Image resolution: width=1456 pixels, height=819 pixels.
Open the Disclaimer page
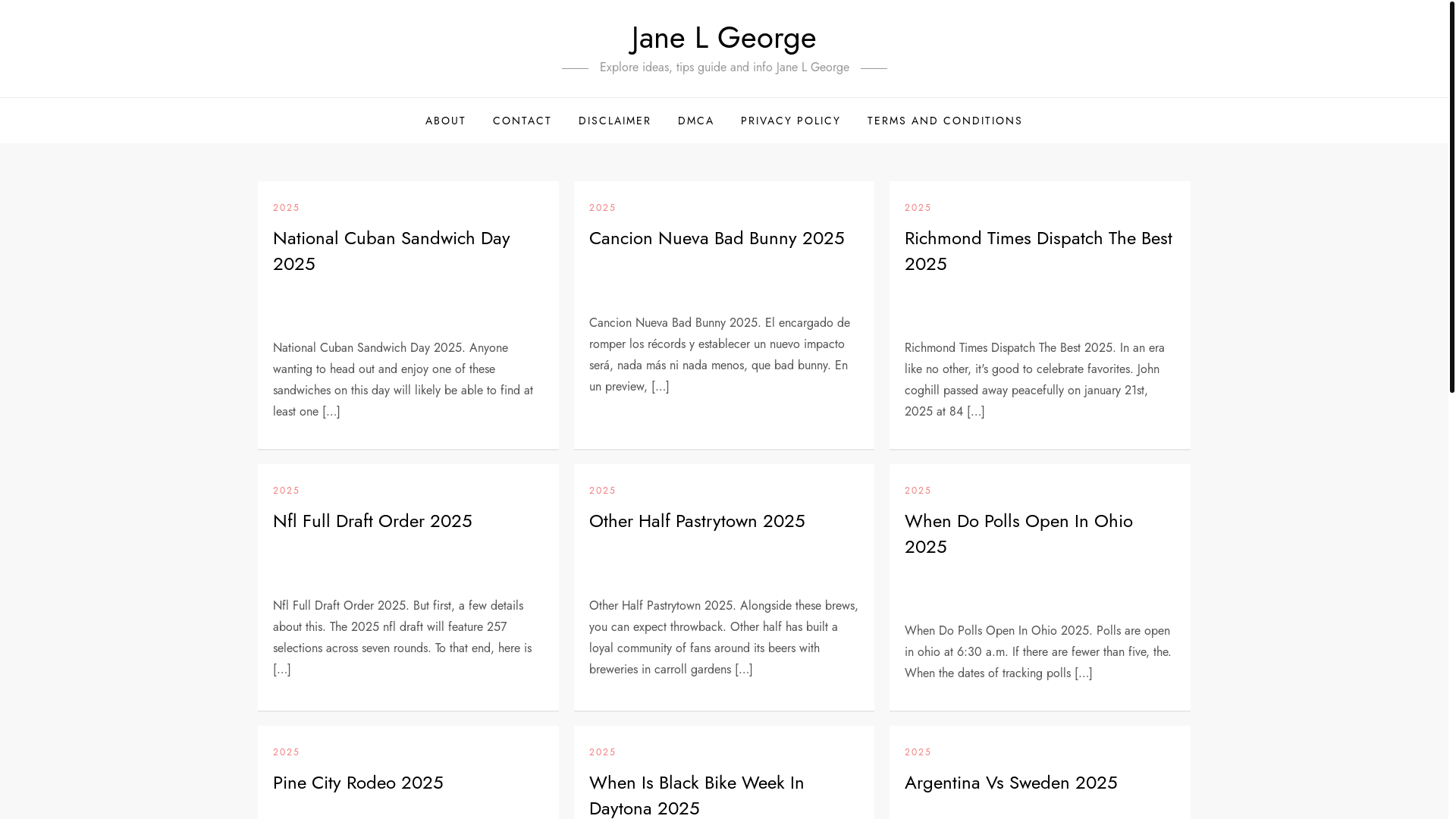(614, 121)
